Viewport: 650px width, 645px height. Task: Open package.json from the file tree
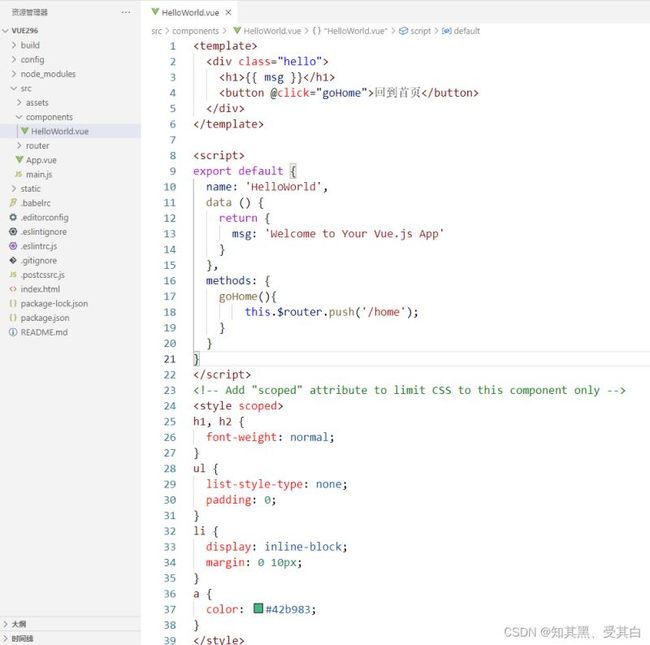point(45,318)
